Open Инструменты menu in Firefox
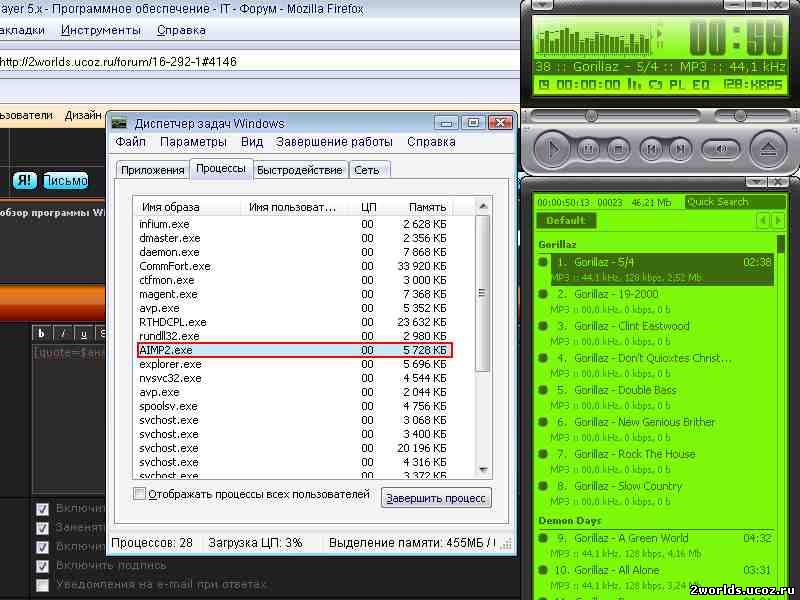The image size is (800, 600). pyautogui.click(x=101, y=30)
